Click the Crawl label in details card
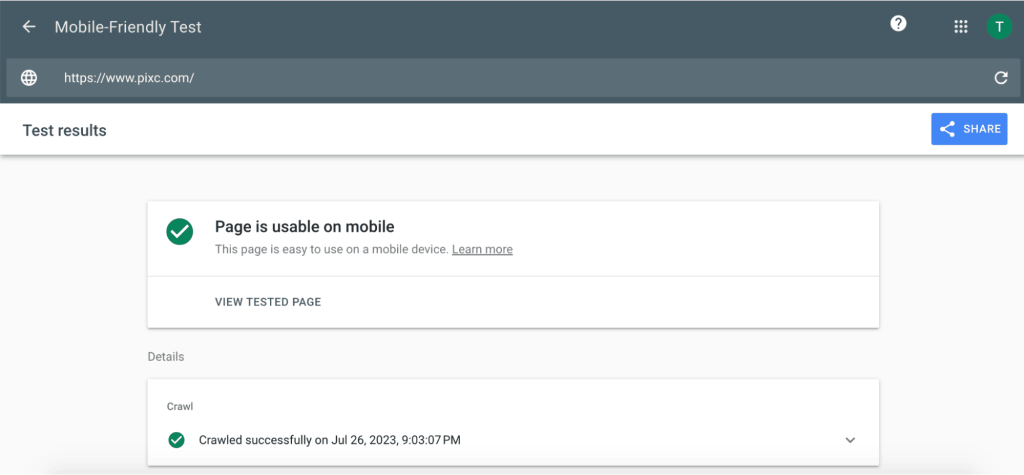Viewport: 1024px width, 475px height. (179, 406)
